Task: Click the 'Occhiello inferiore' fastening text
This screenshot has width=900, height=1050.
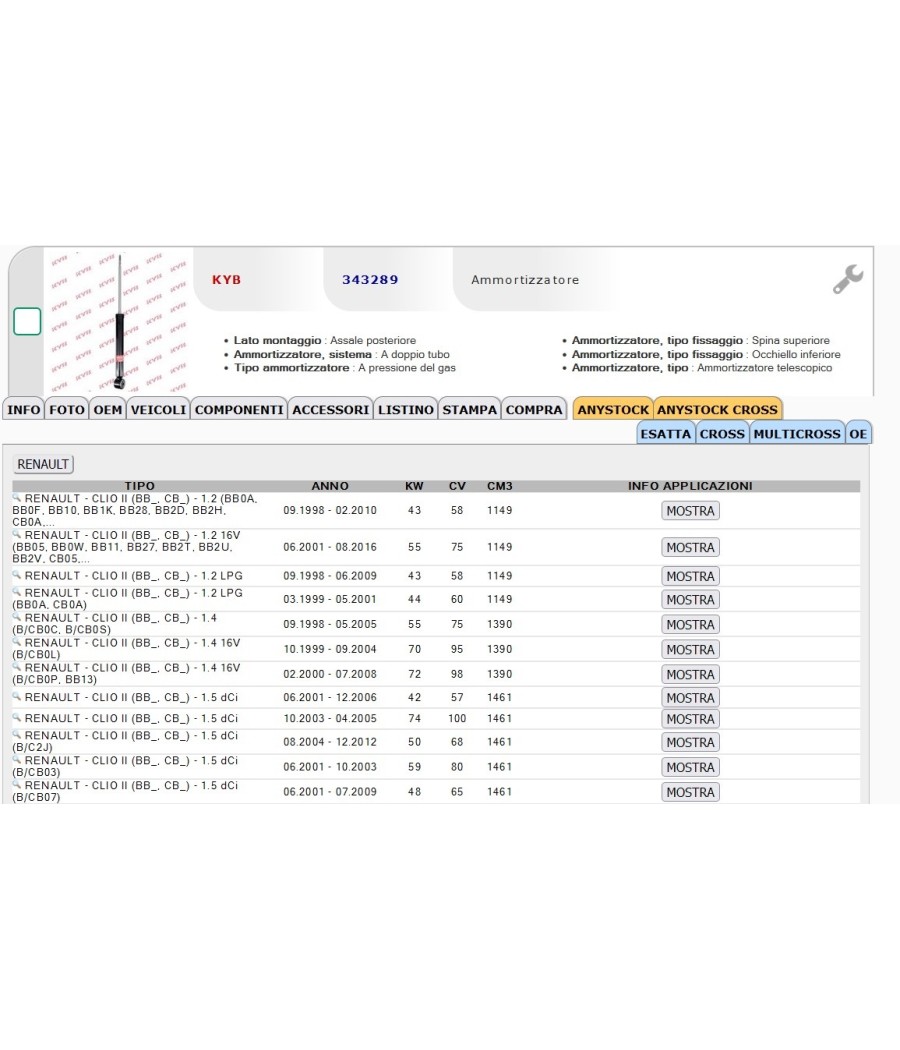Action: click(796, 354)
